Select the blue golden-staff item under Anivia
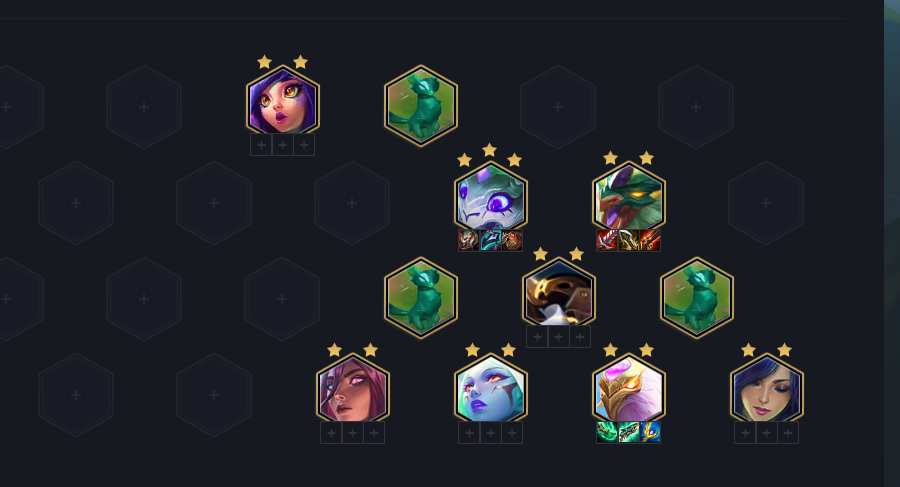Image resolution: width=900 pixels, height=487 pixels. click(650, 432)
